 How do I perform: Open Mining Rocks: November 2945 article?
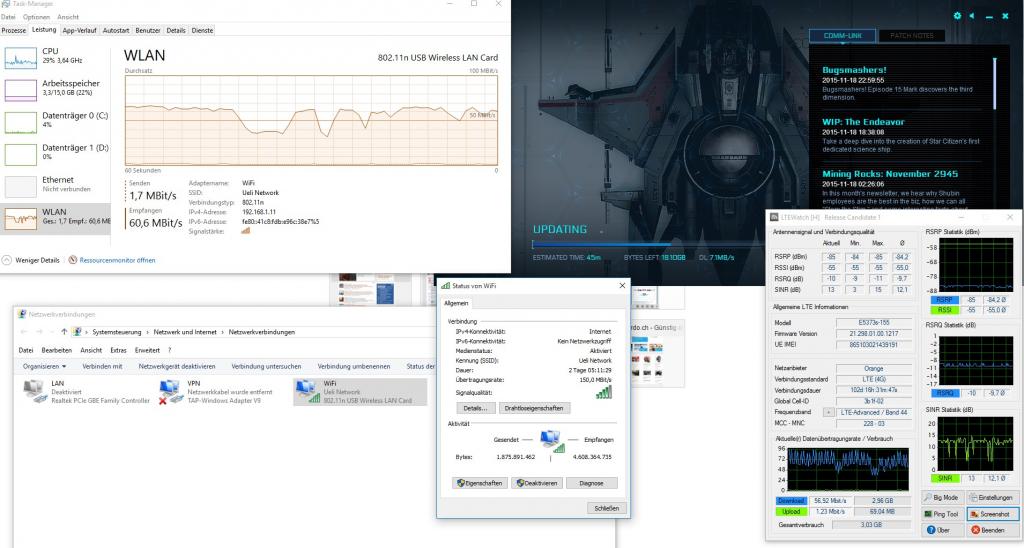point(890,174)
